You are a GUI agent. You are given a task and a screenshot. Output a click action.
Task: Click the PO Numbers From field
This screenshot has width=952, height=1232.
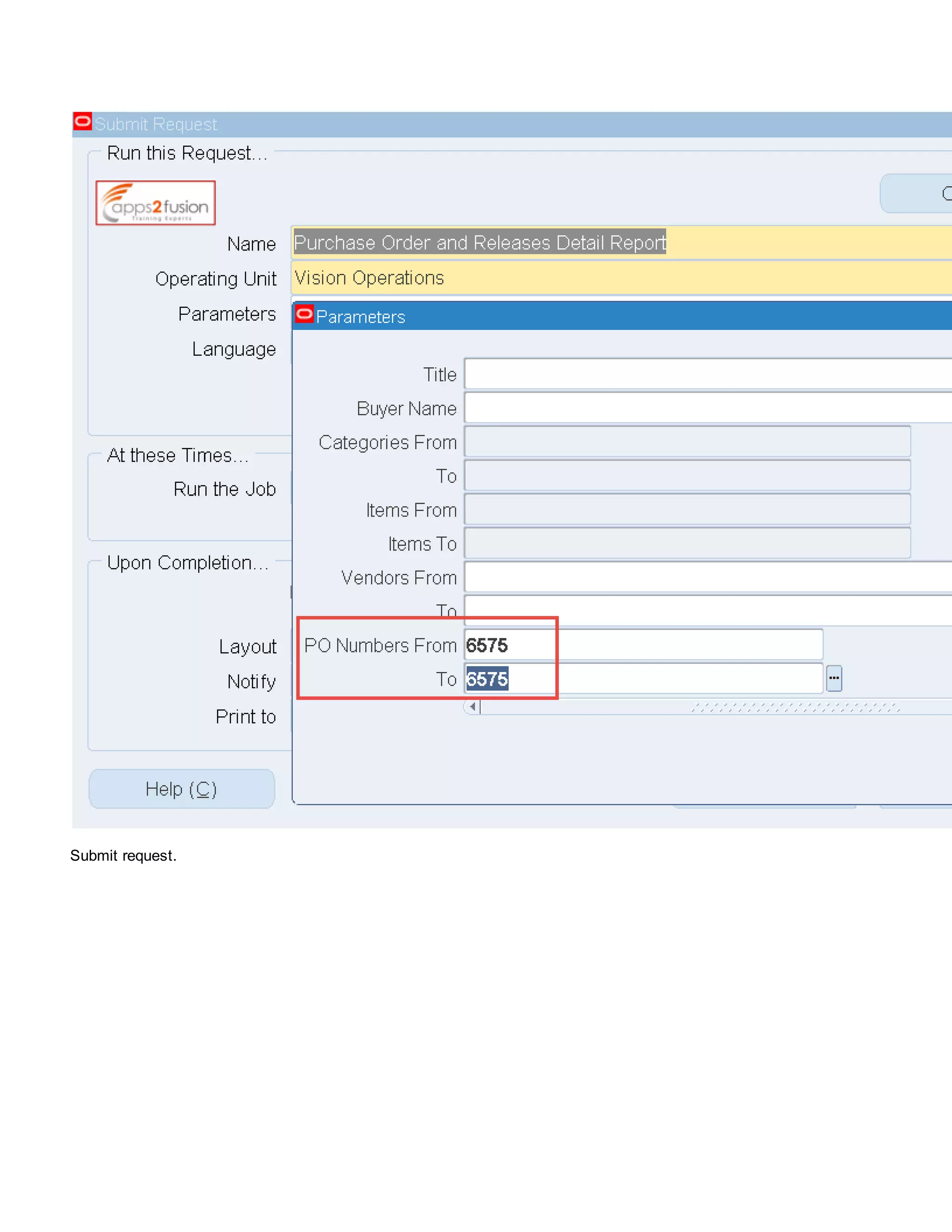(x=643, y=645)
